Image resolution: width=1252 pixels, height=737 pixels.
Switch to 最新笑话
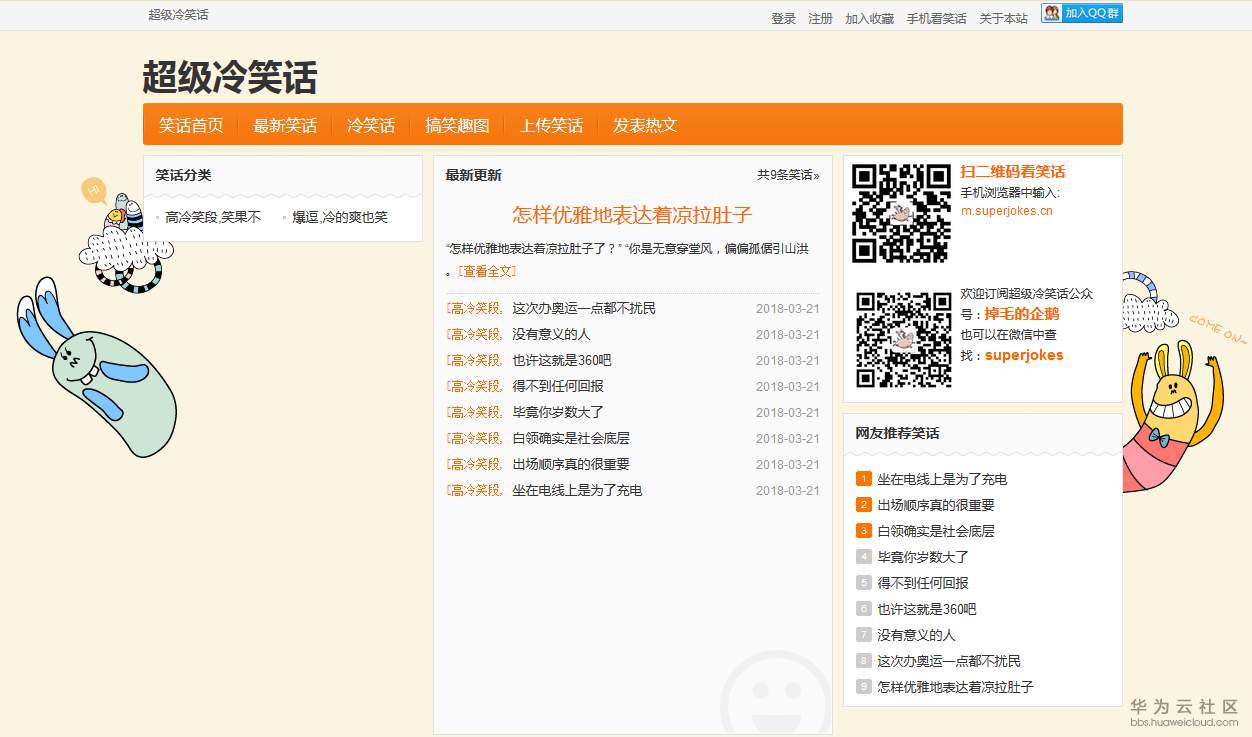(286, 125)
